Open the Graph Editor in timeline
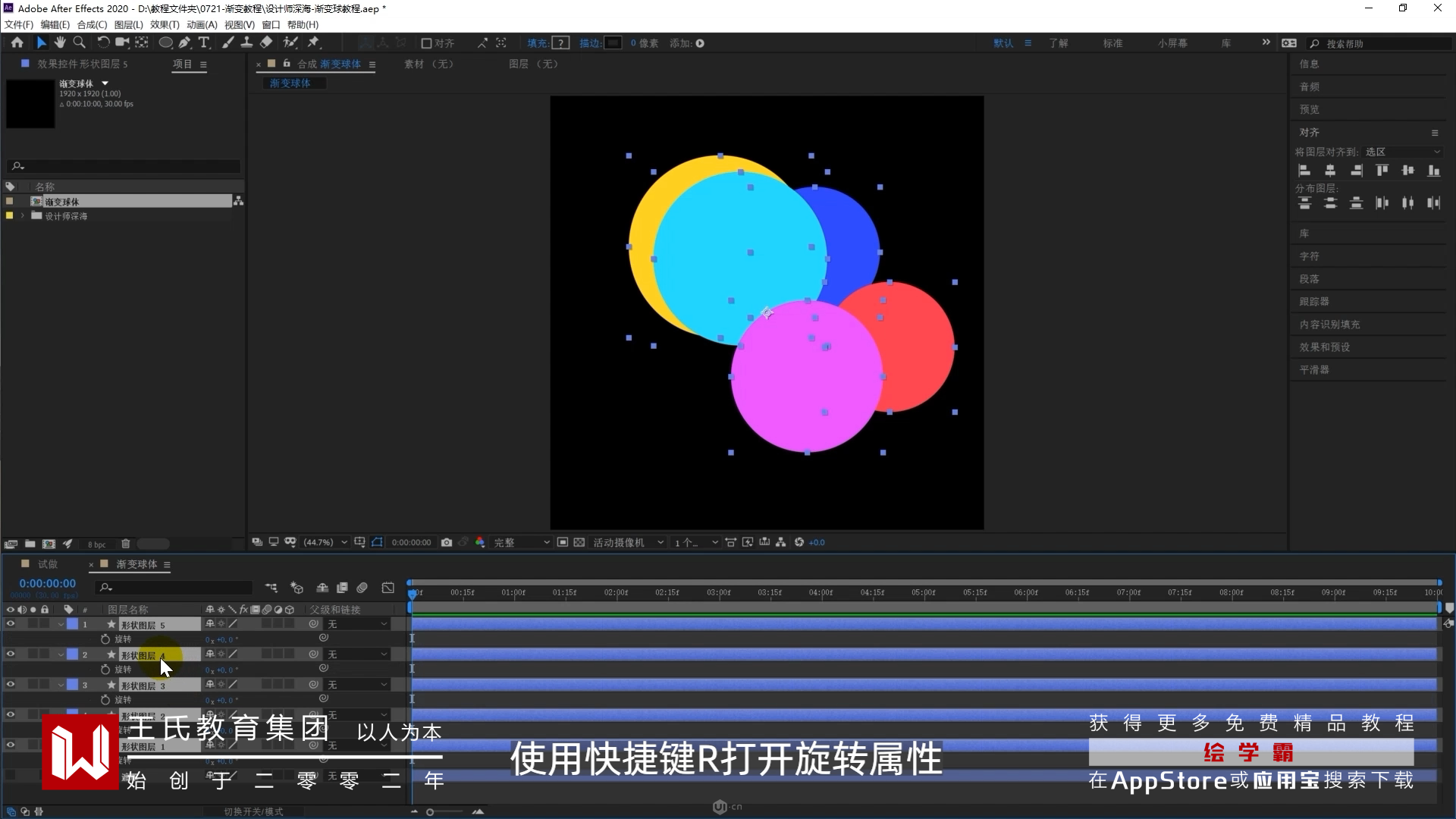 pos(388,588)
